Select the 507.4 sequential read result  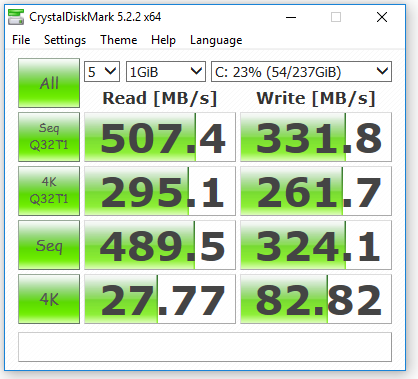160,137
